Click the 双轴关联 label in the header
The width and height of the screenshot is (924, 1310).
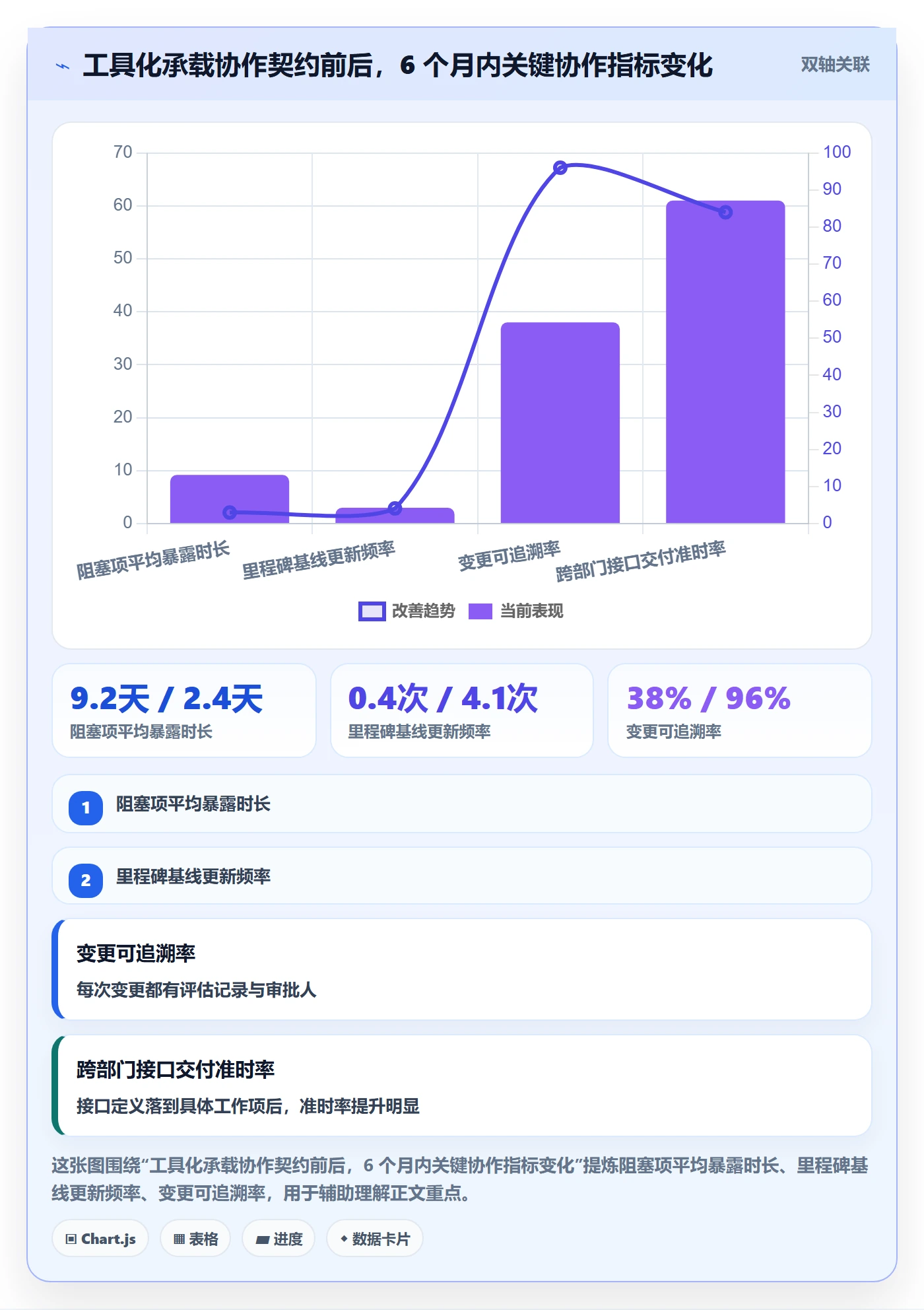[835, 65]
